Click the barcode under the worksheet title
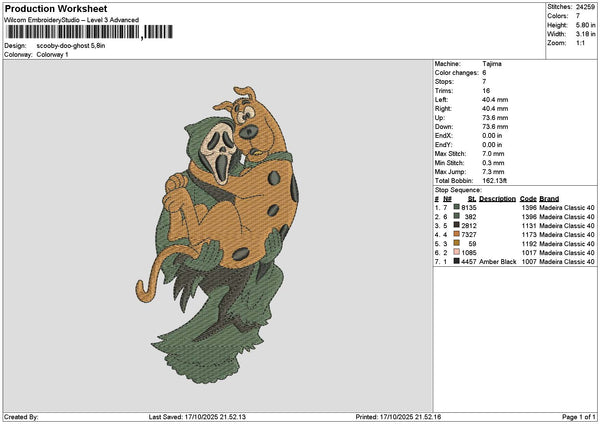The width and height of the screenshot is (600, 424). point(90,32)
